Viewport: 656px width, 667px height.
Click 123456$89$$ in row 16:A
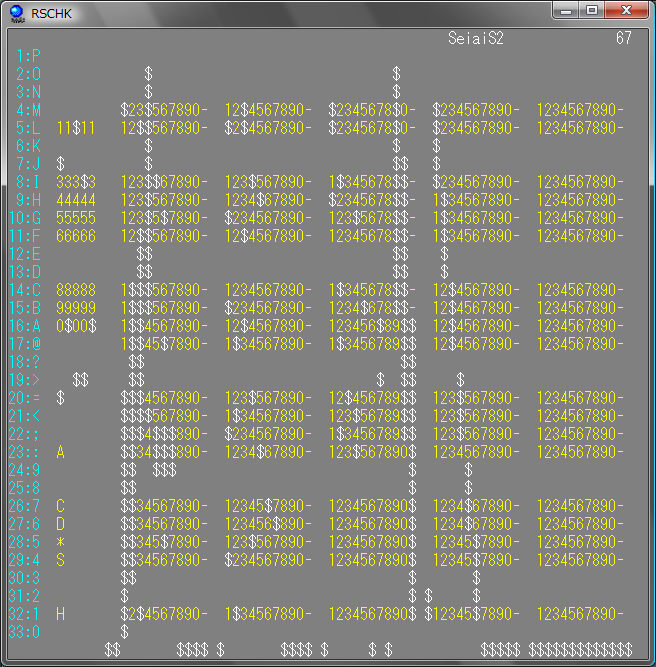point(373,326)
